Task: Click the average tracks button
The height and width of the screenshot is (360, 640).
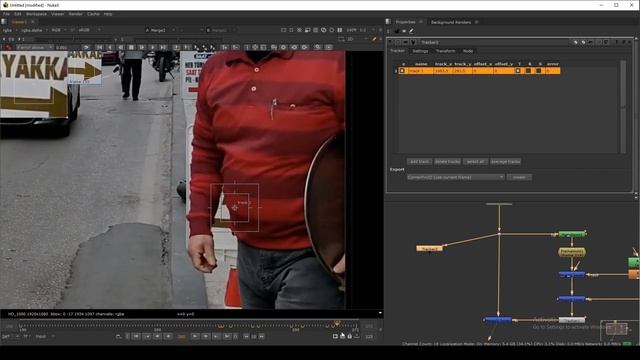Action: [x=505, y=162]
